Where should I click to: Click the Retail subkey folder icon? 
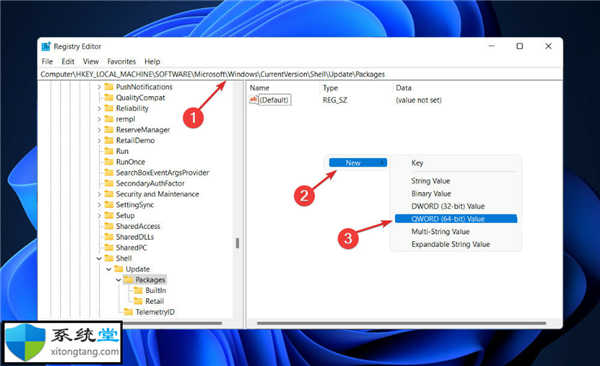(138, 301)
